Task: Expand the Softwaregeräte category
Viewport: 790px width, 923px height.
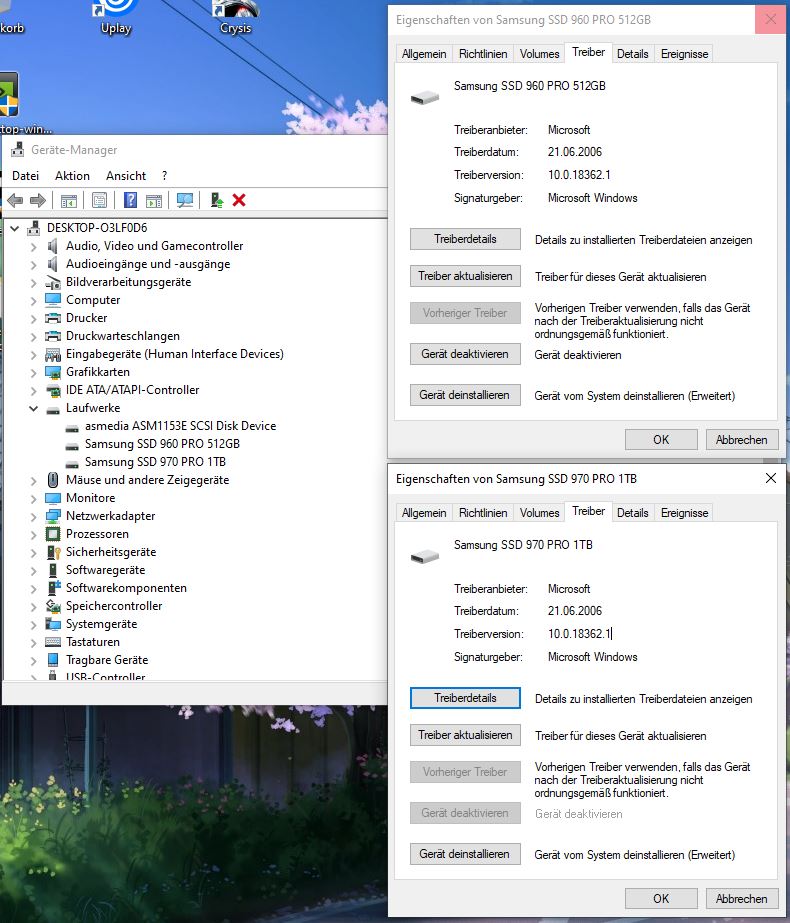Action: (x=34, y=570)
